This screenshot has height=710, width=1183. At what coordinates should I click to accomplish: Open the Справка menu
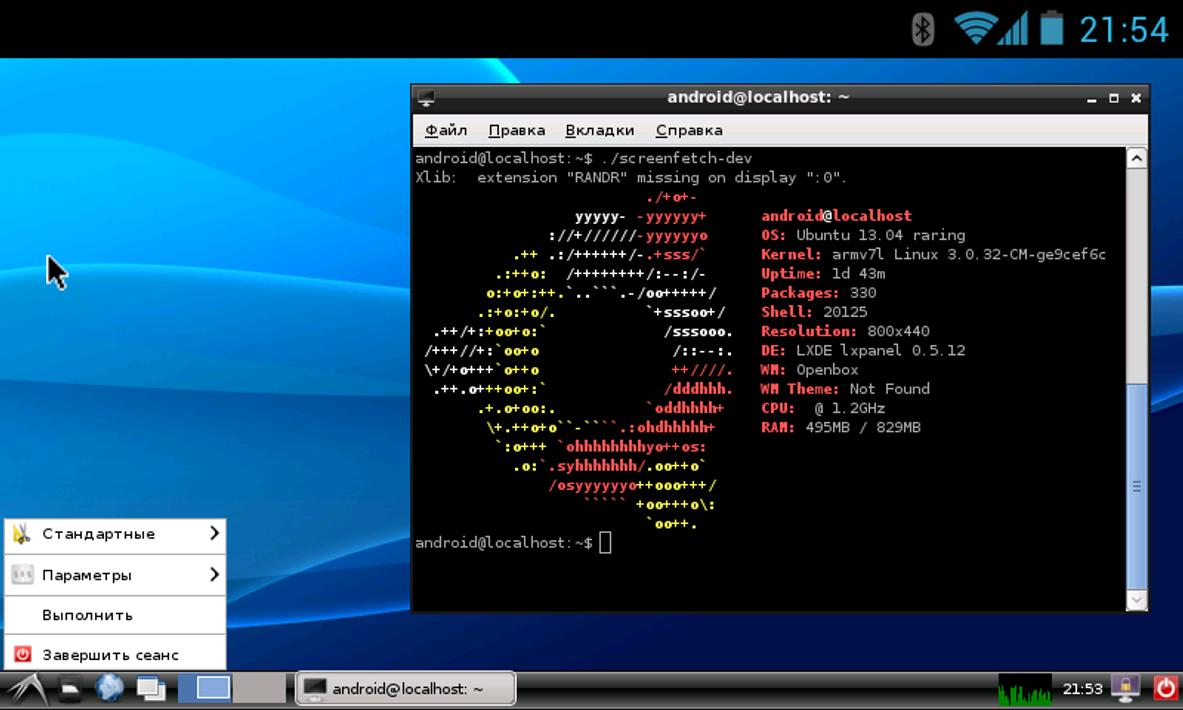[x=689, y=130]
